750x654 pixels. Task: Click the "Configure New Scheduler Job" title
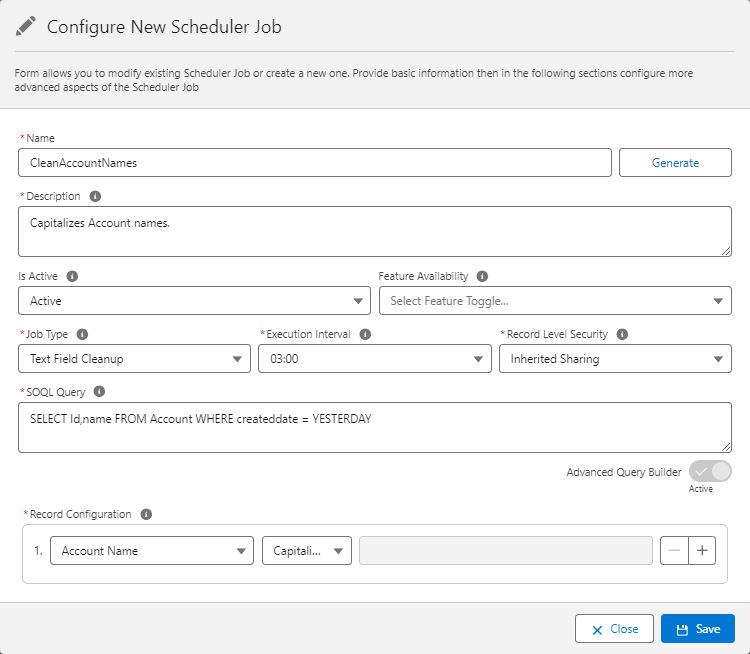pyautogui.click(x=164, y=27)
